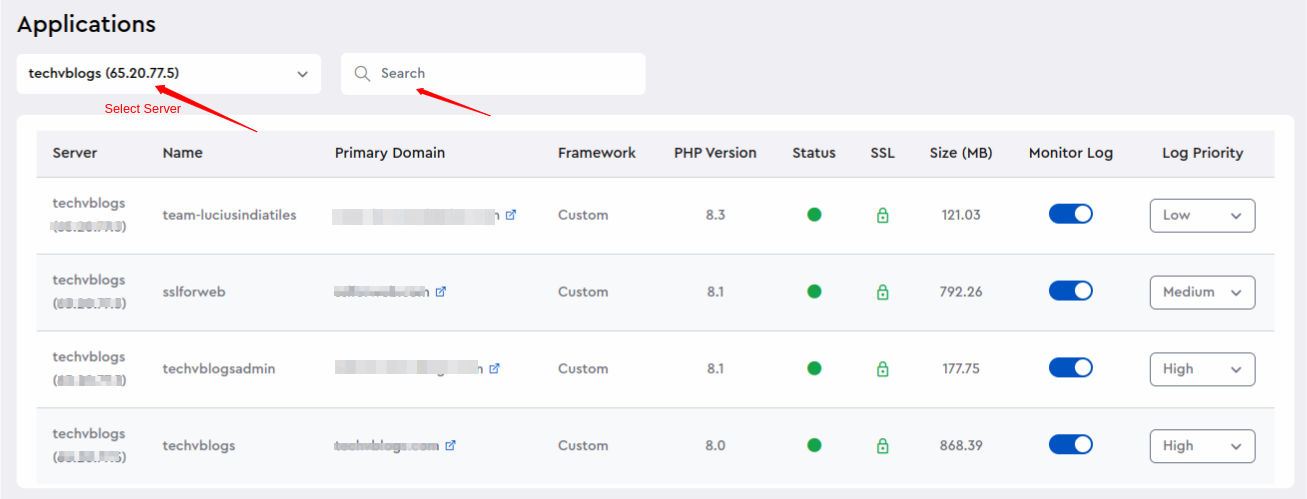The image size is (1307, 499).
Task: Click the Framework column header
Action: click(597, 153)
